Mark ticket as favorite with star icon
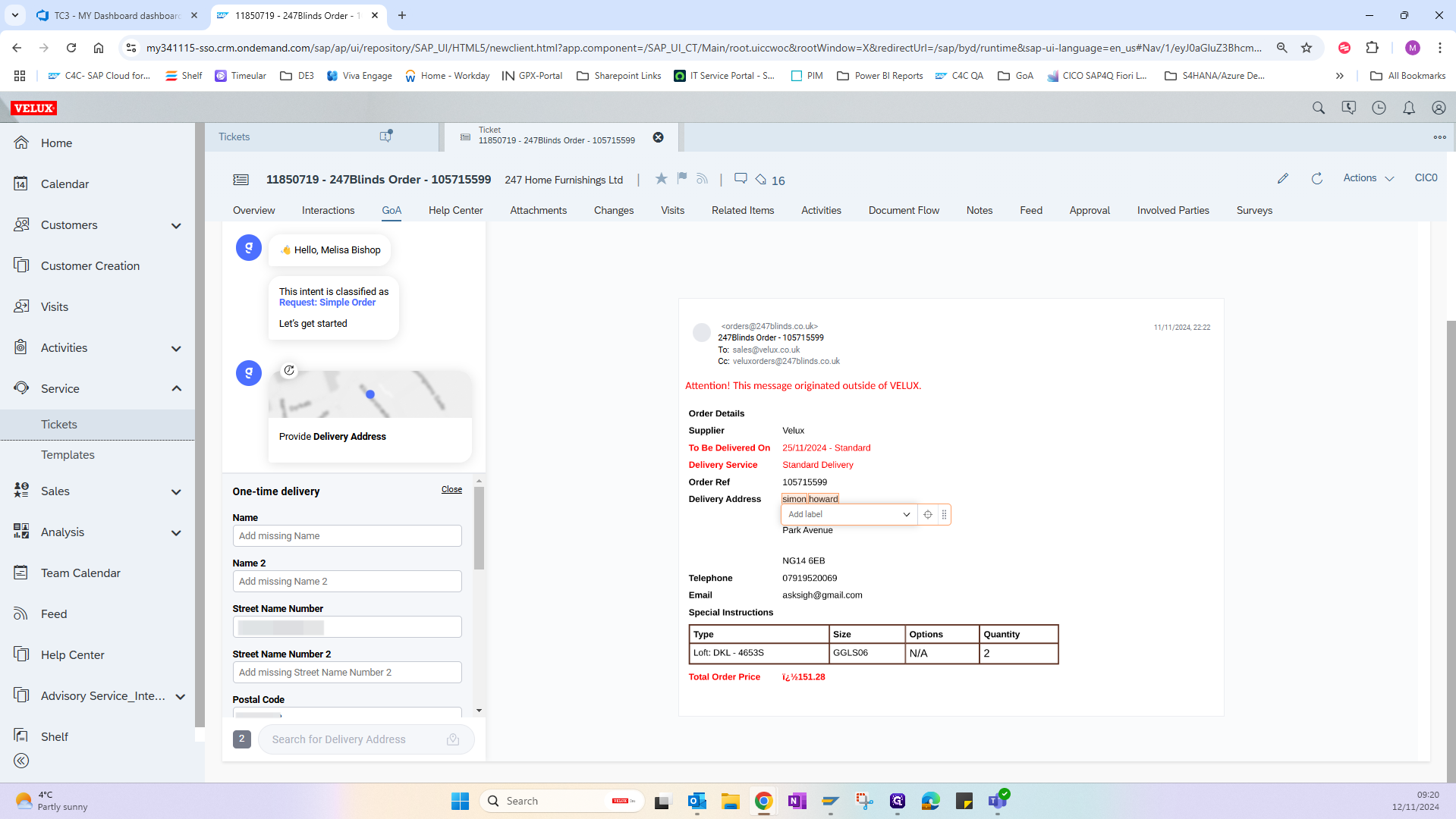The width and height of the screenshot is (1456, 819). click(661, 178)
